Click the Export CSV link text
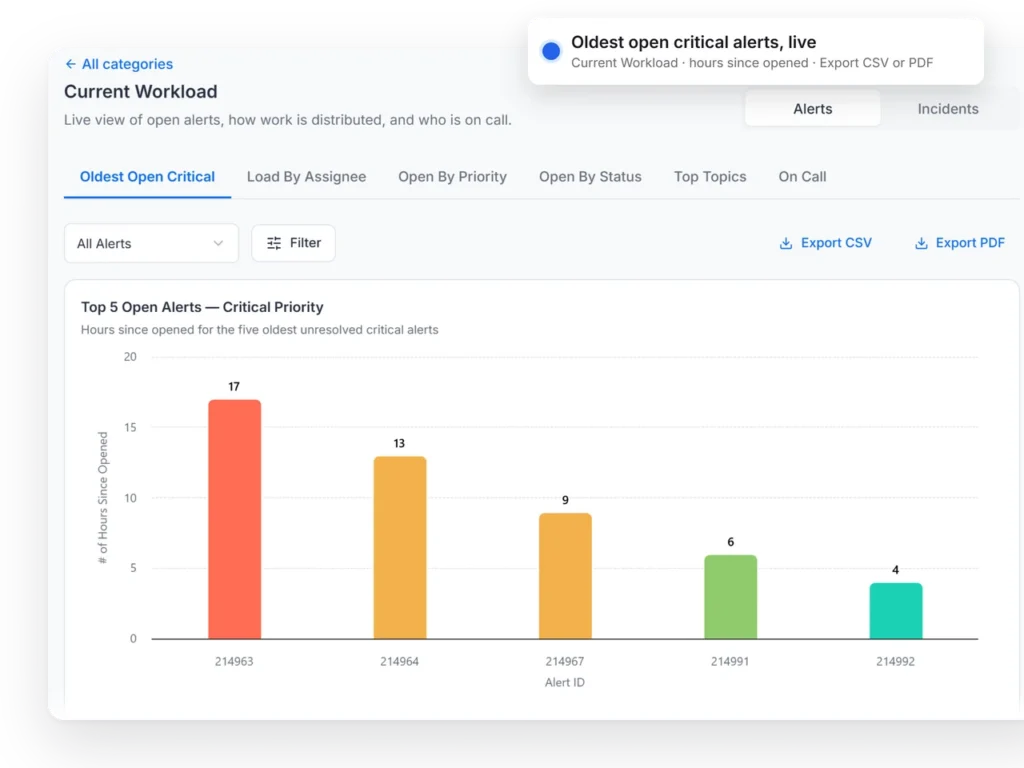Screen dimensions: 1024x768 pos(836,243)
